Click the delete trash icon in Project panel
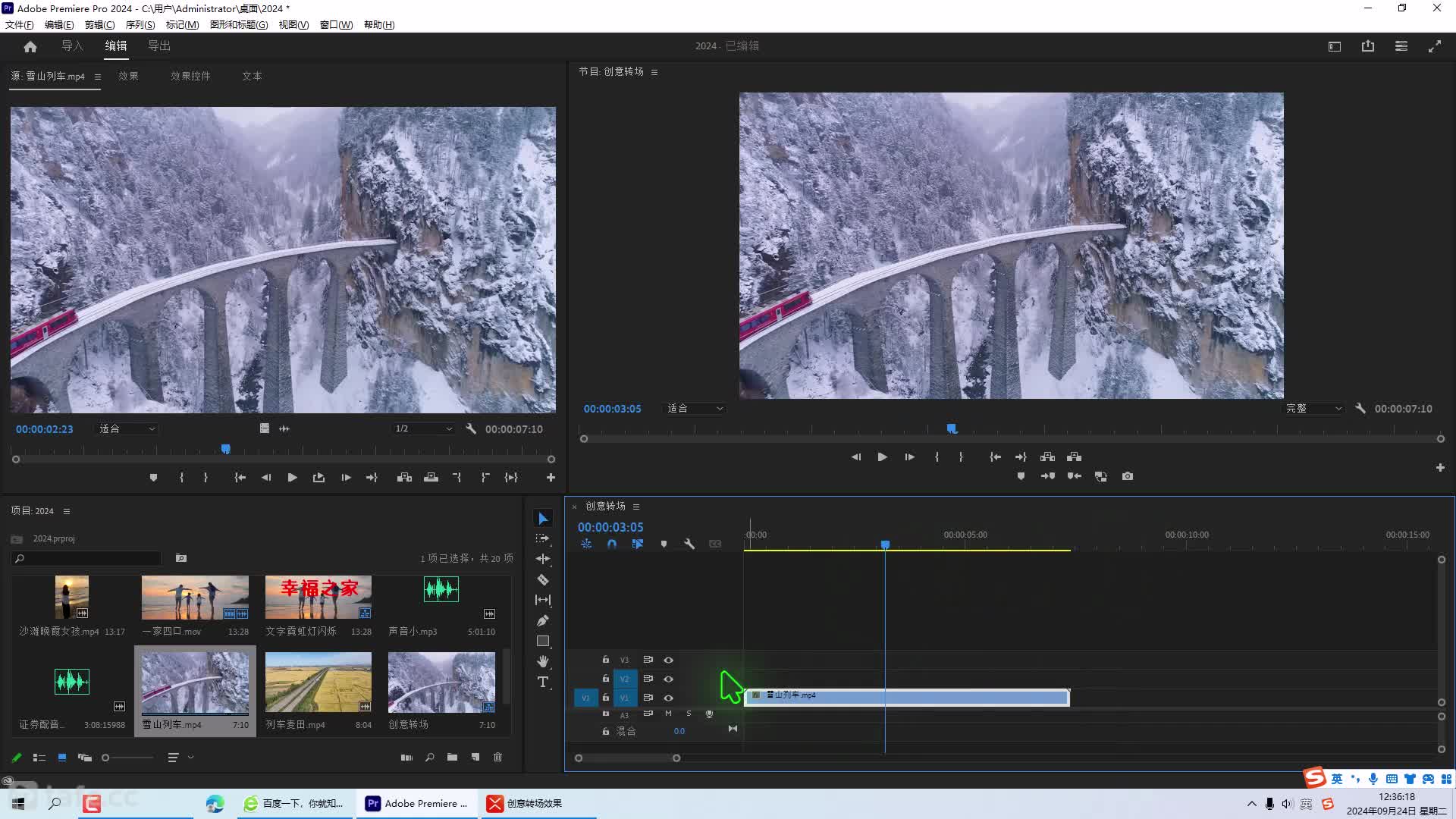Viewport: 1456px width, 819px height. coord(497,757)
